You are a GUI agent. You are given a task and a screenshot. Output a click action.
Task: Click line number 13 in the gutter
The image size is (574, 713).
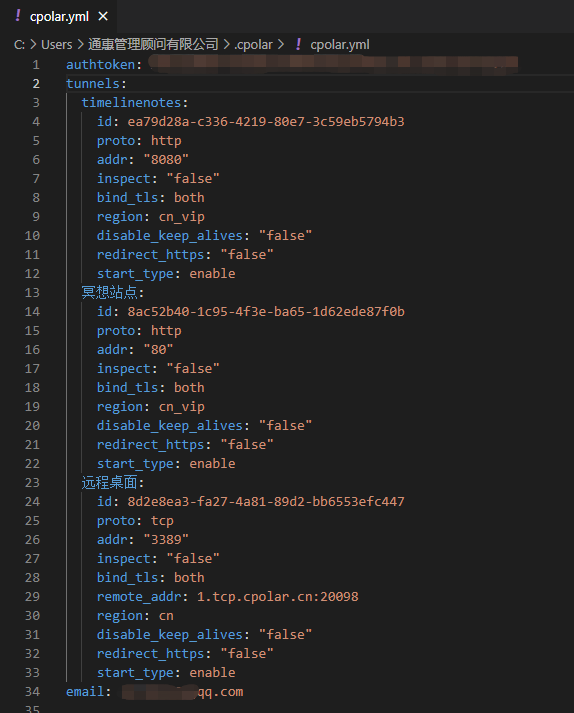pos(32,292)
